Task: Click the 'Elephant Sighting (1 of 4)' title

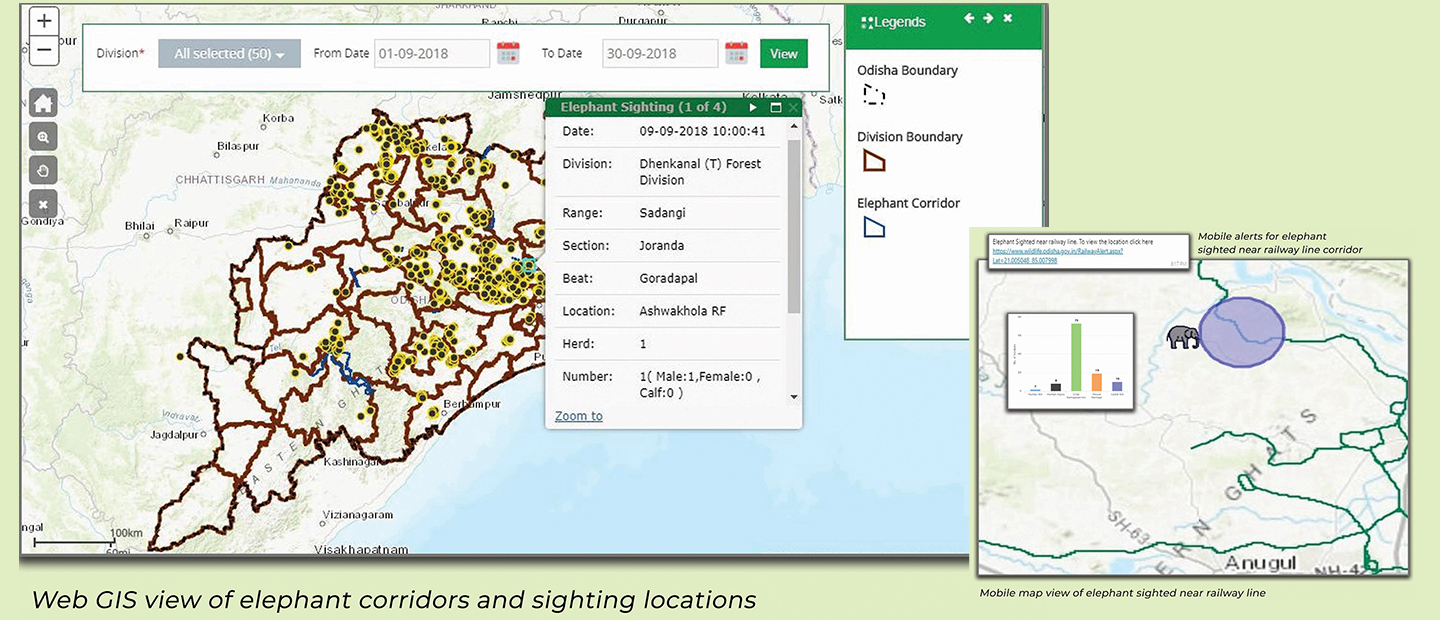Action: click(643, 107)
